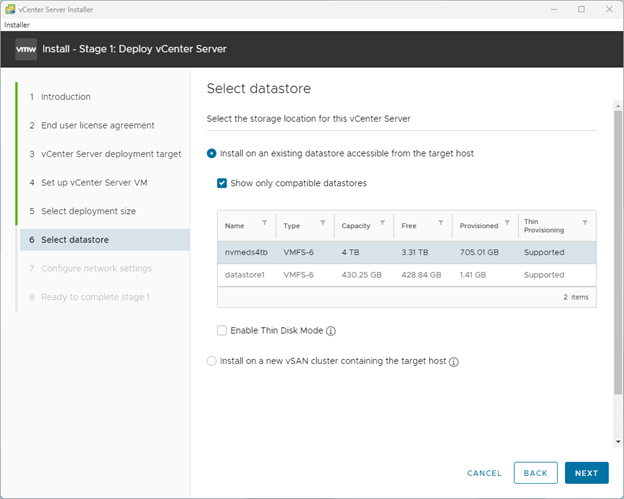This screenshot has width=624, height=499.
Task: Click the scrollbar down arrow
Action: (618, 441)
